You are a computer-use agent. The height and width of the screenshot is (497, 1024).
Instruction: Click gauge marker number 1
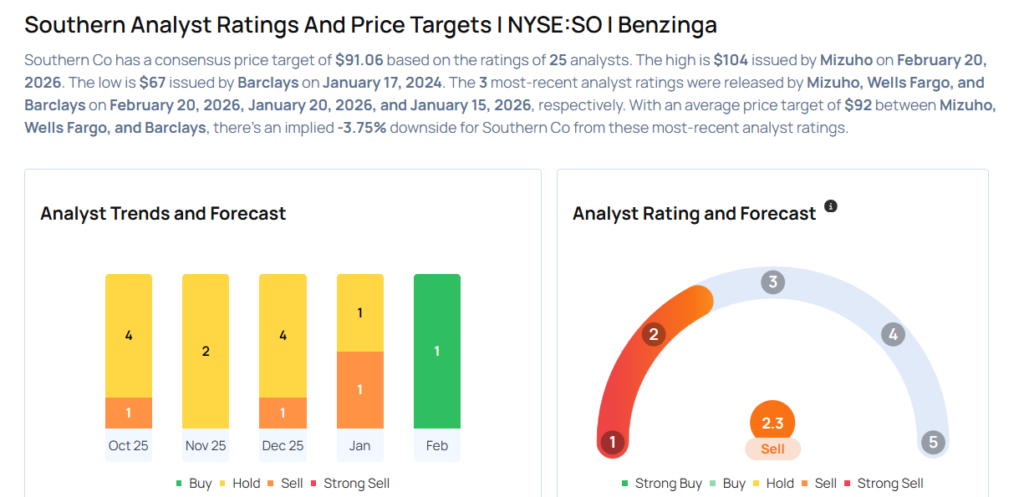pyautogui.click(x=612, y=442)
